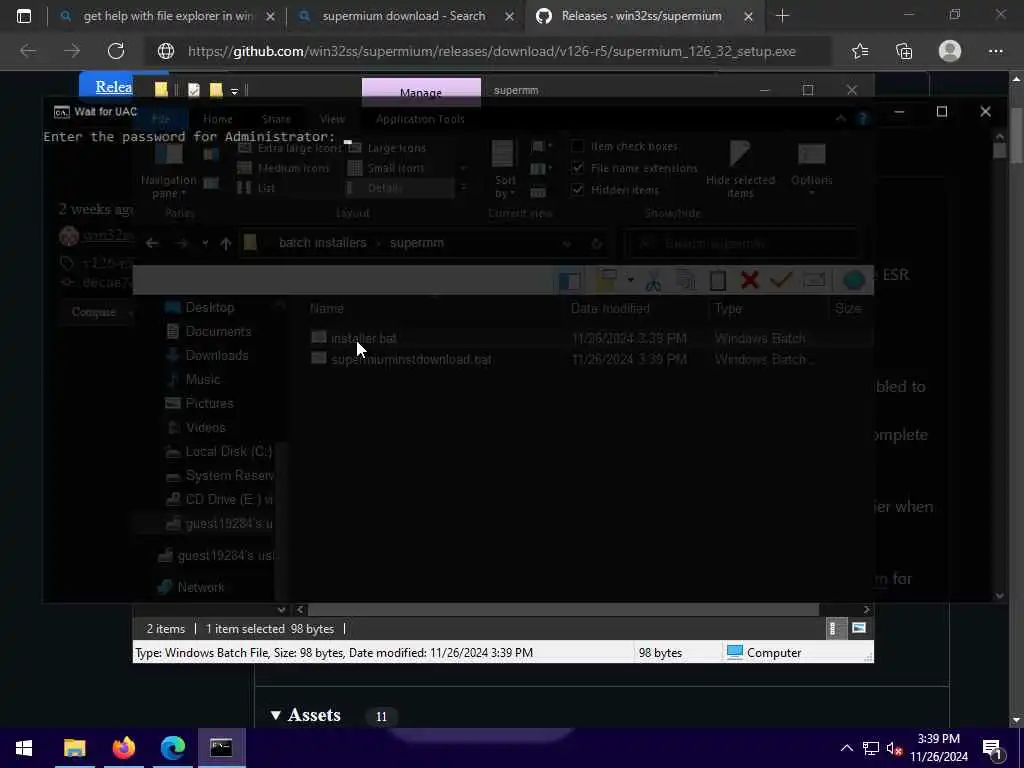Click envelope E-mail icon in Explorer toolbar

pyautogui.click(x=814, y=281)
